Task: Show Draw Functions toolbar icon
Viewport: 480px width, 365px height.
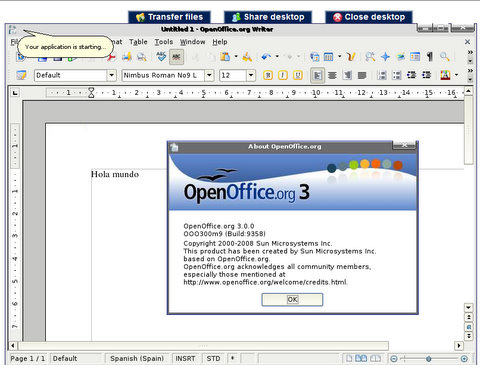Action: tap(351, 57)
